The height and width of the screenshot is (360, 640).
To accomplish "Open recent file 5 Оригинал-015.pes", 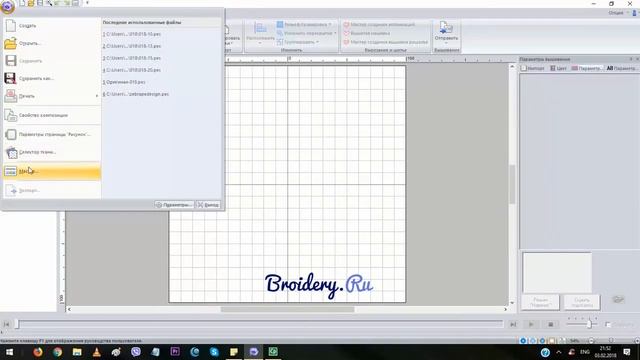I will 124,82.
